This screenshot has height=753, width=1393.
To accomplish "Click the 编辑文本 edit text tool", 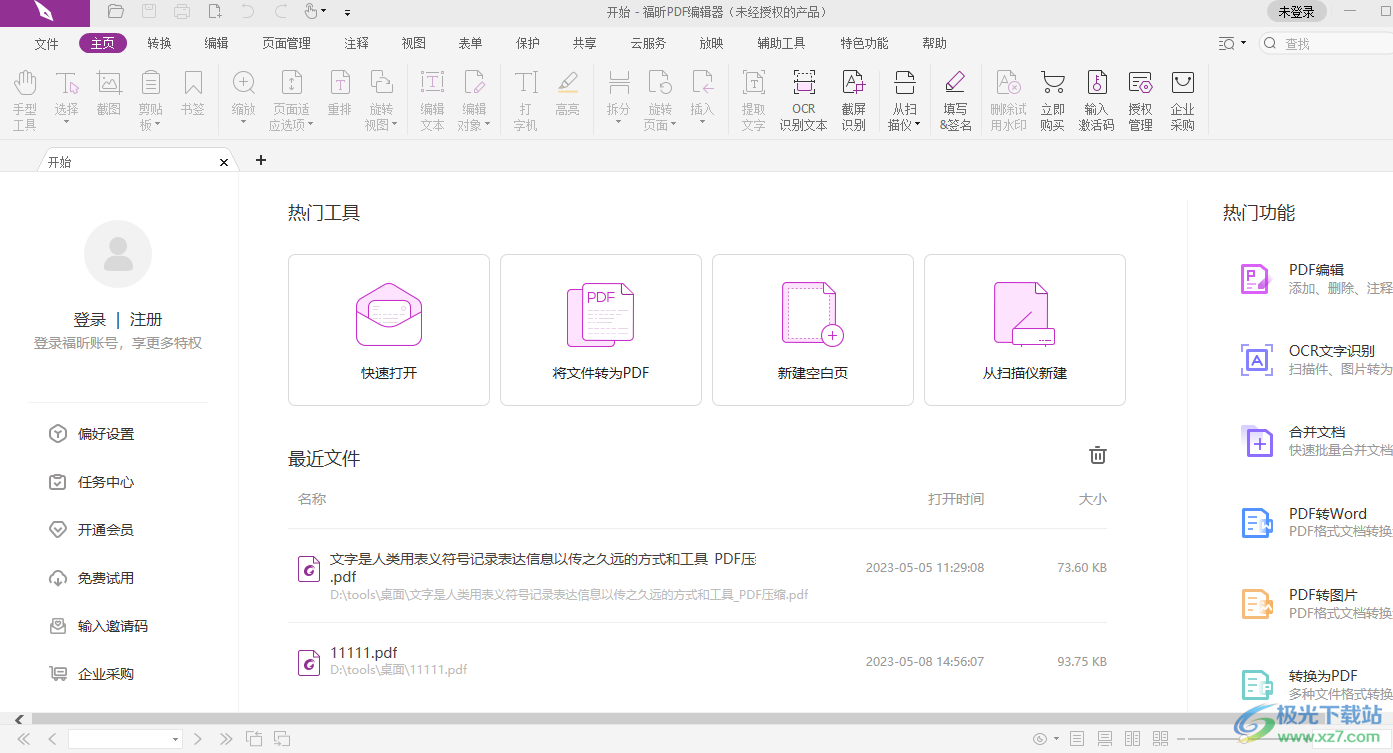I will (x=432, y=100).
